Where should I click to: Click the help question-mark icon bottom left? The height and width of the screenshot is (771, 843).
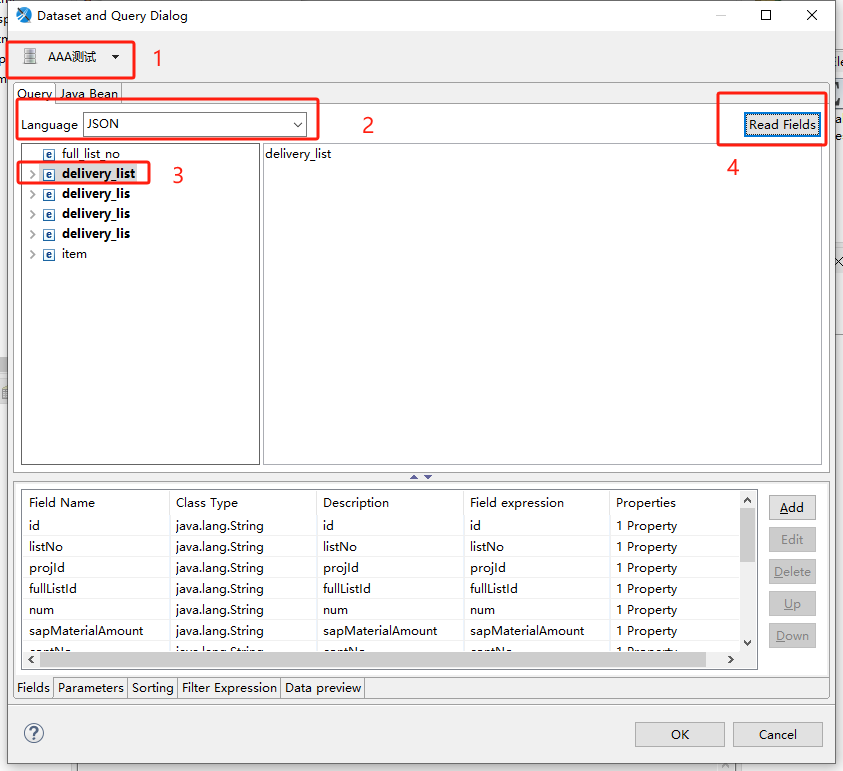pos(33,733)
